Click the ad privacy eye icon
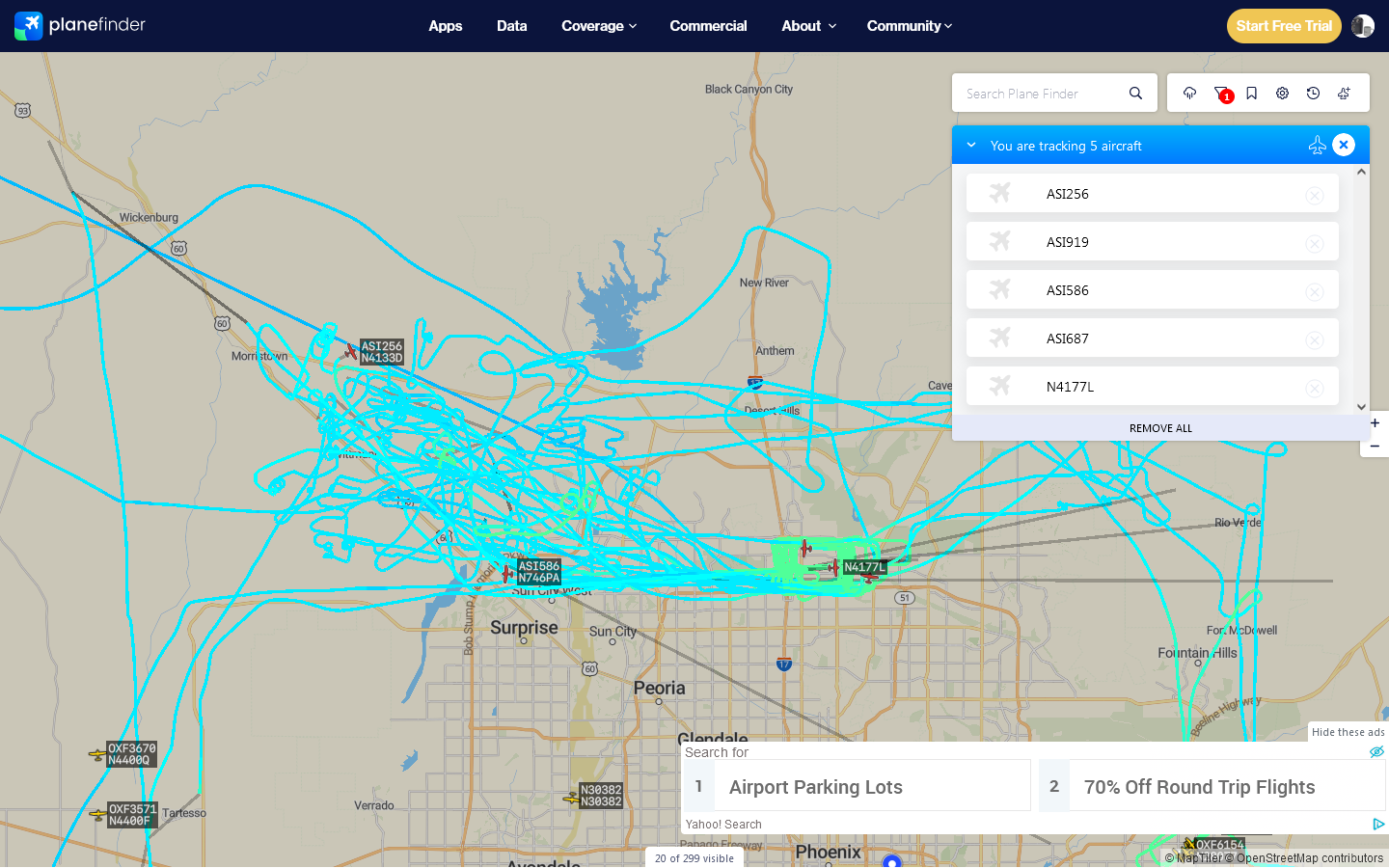This screenshot has height=868, width=1389. pos(1376,751)
